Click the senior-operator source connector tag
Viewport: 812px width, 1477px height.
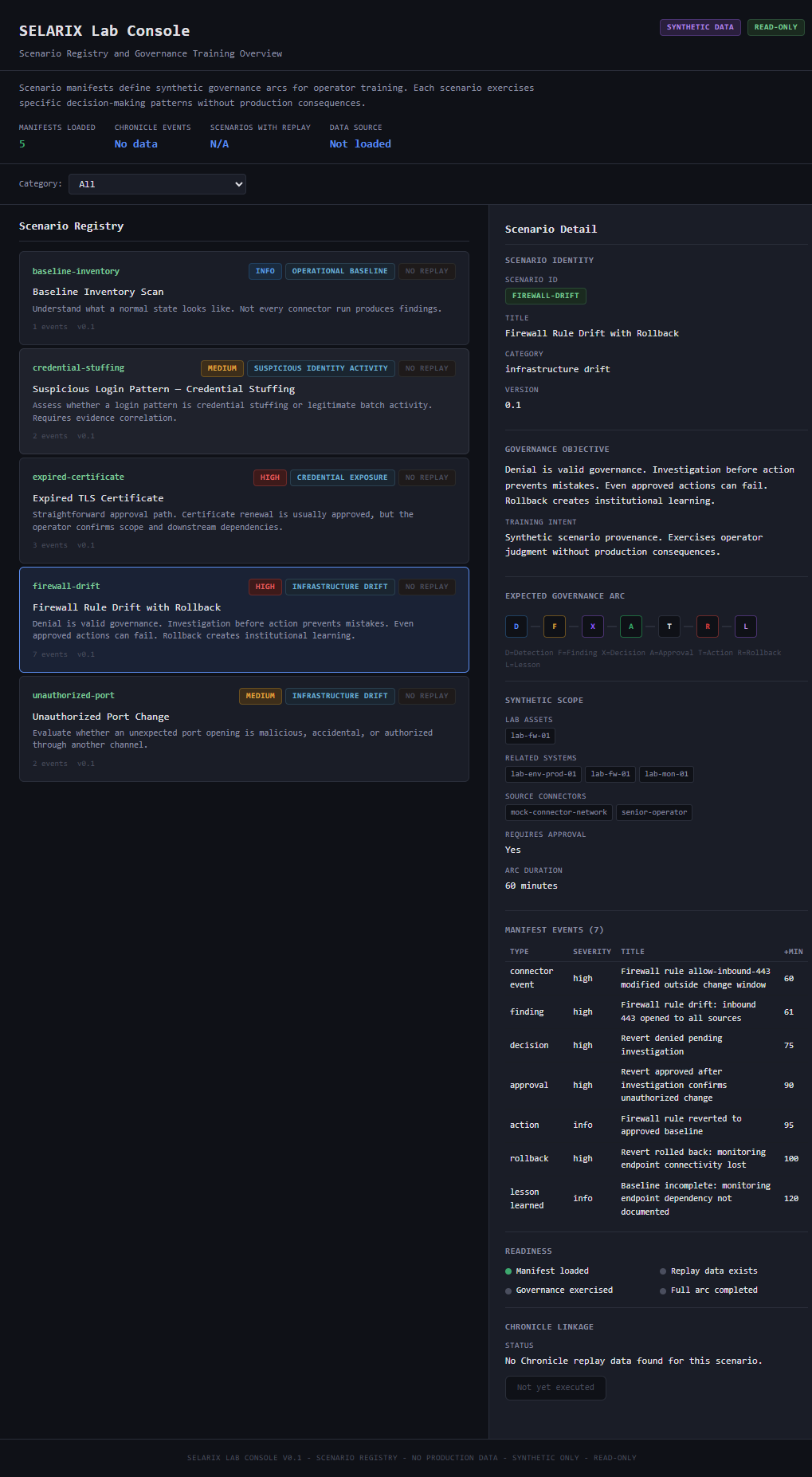[654, 812]
